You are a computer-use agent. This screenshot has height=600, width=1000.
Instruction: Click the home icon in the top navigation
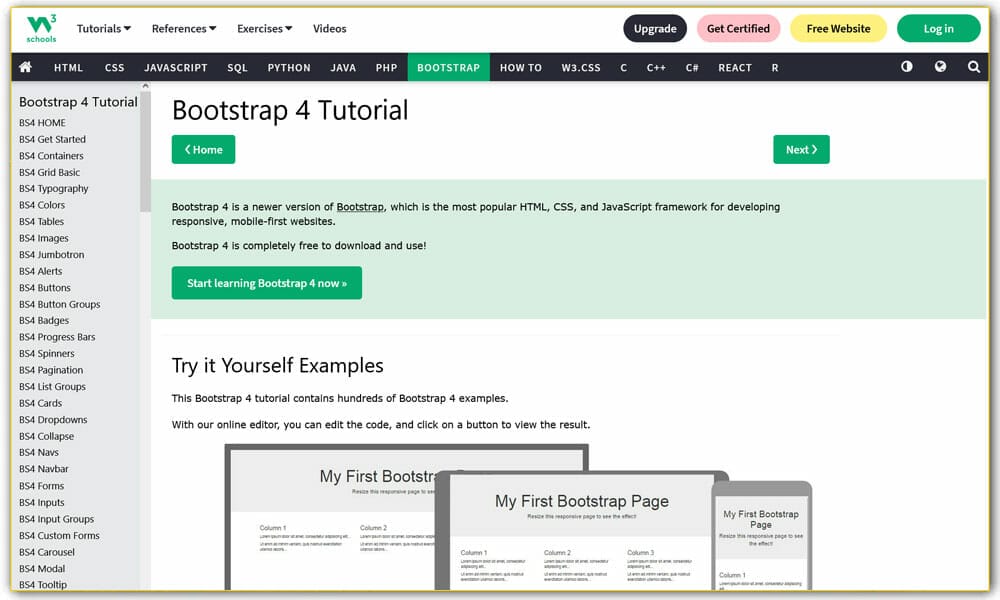coord(24,67)
